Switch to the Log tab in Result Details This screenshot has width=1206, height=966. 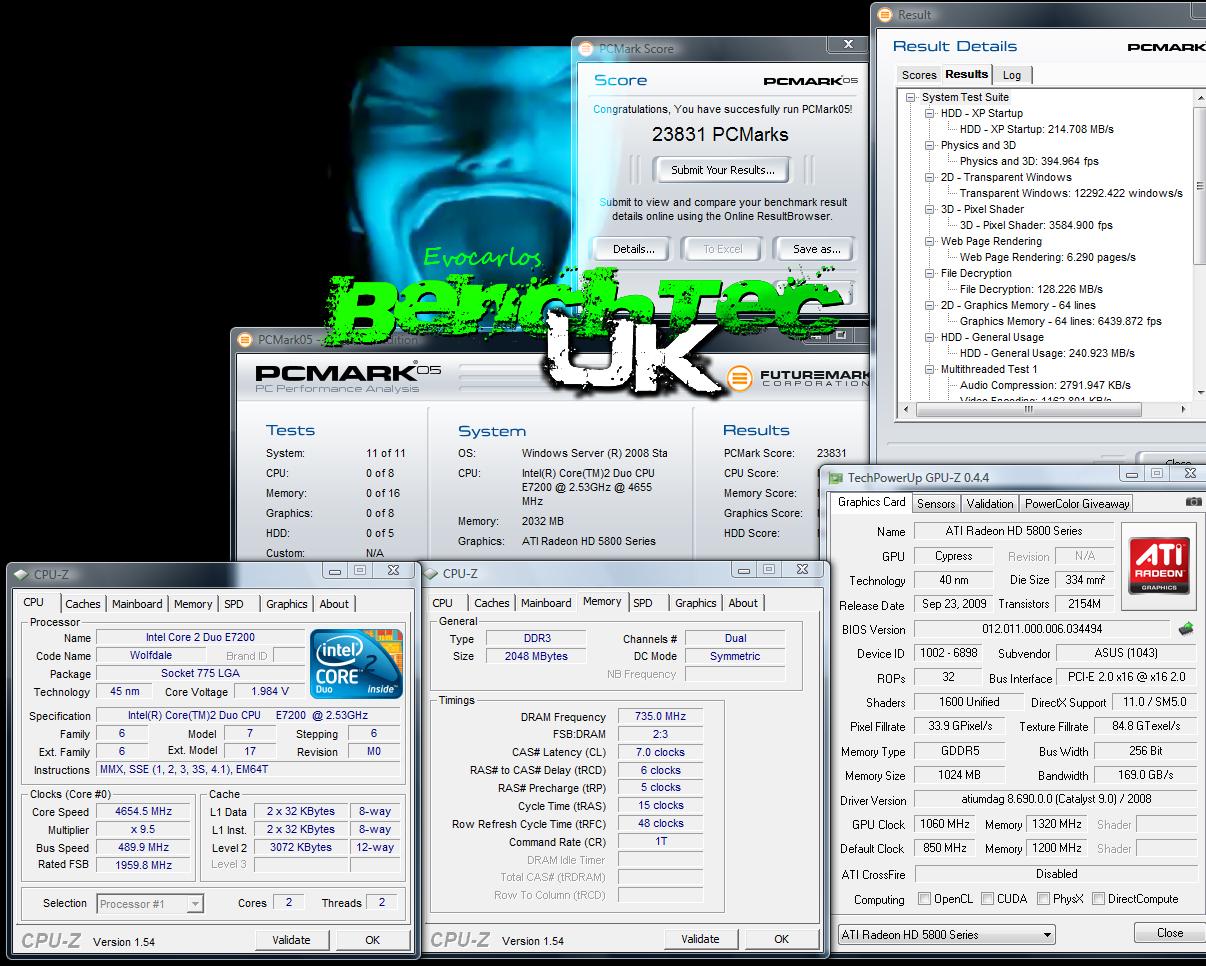1012,75
